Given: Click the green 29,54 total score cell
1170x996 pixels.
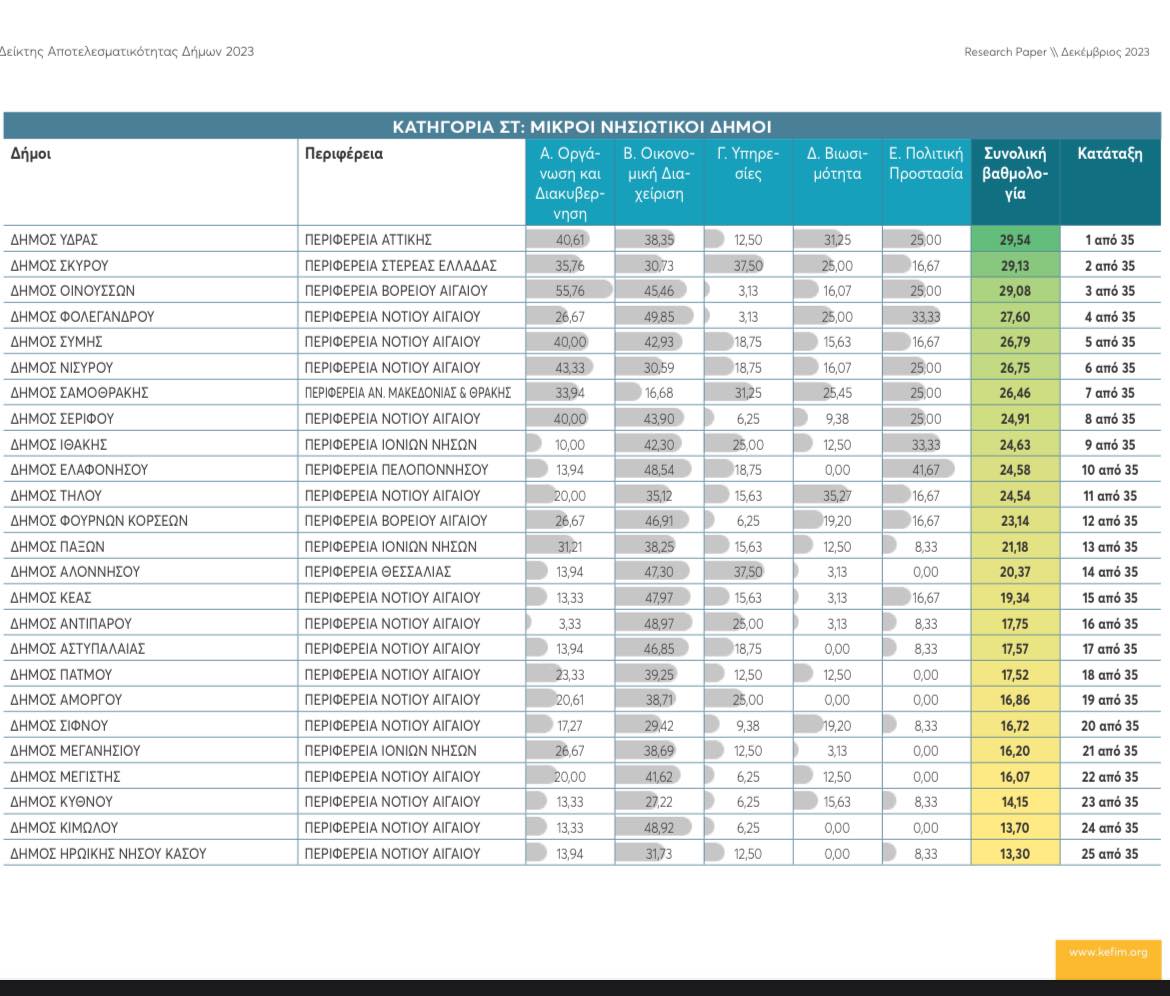Looking at the screenshot, I should click(1014, 240).
